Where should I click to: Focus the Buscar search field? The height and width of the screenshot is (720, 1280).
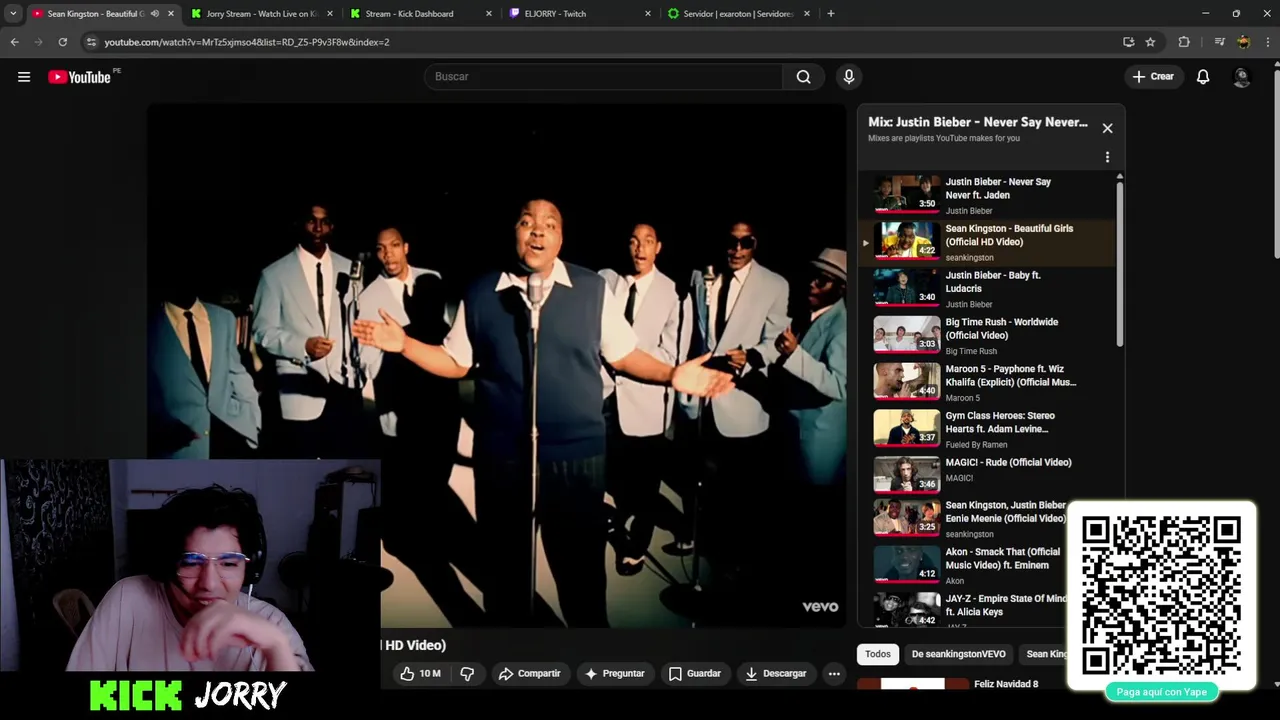[604, 77]
